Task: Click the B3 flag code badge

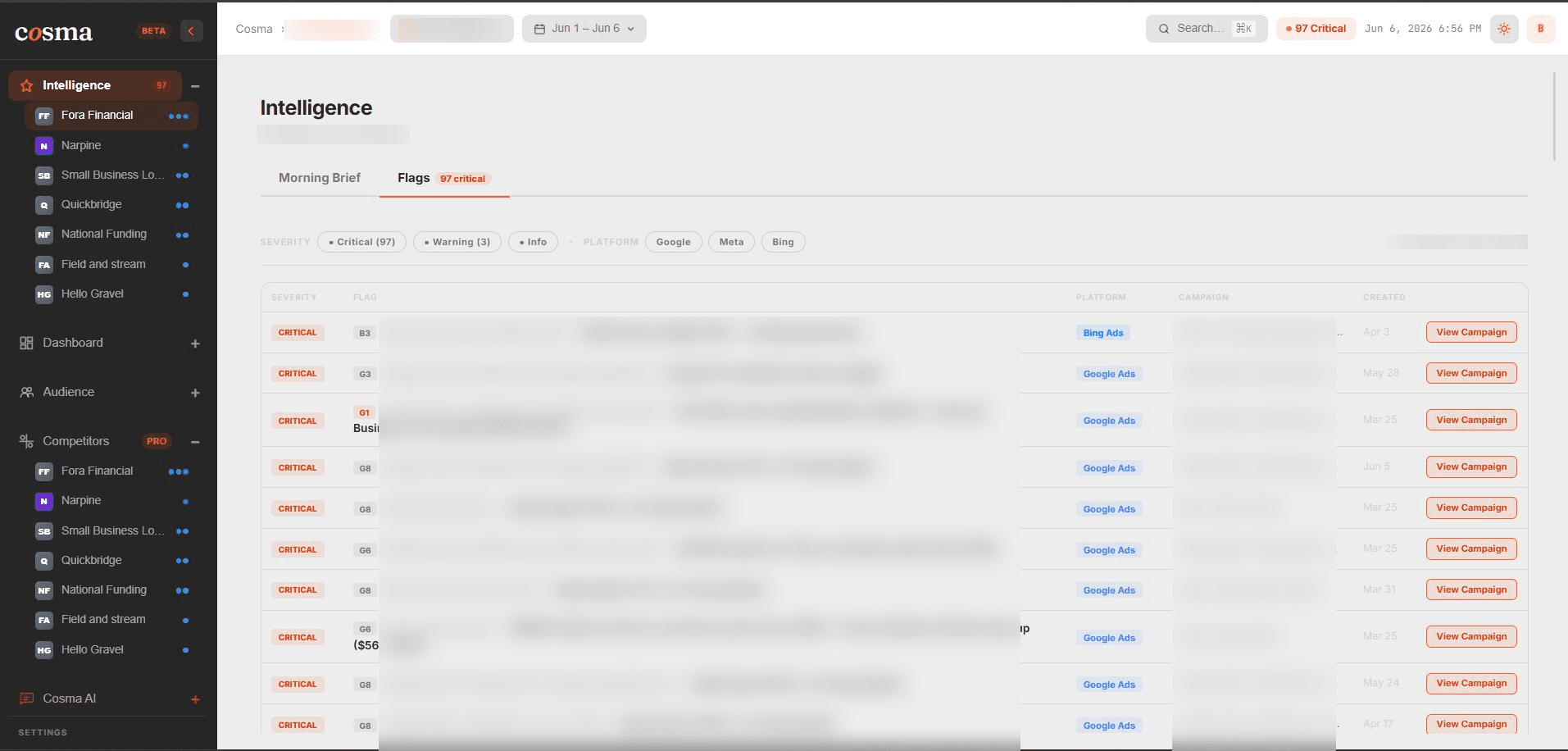Action: click(365, 333)
